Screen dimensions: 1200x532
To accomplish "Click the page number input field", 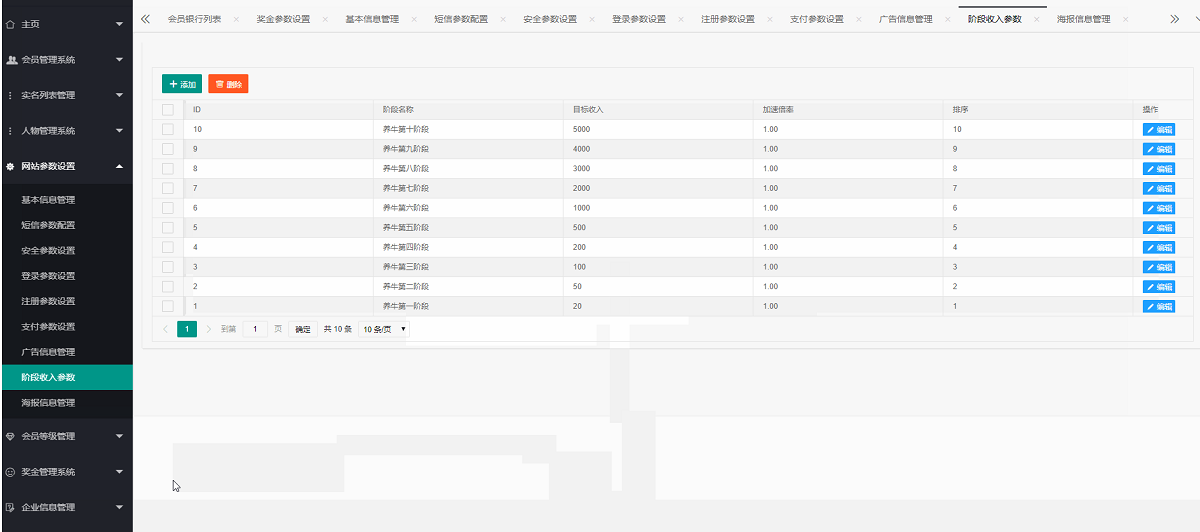I will point(255,329).
